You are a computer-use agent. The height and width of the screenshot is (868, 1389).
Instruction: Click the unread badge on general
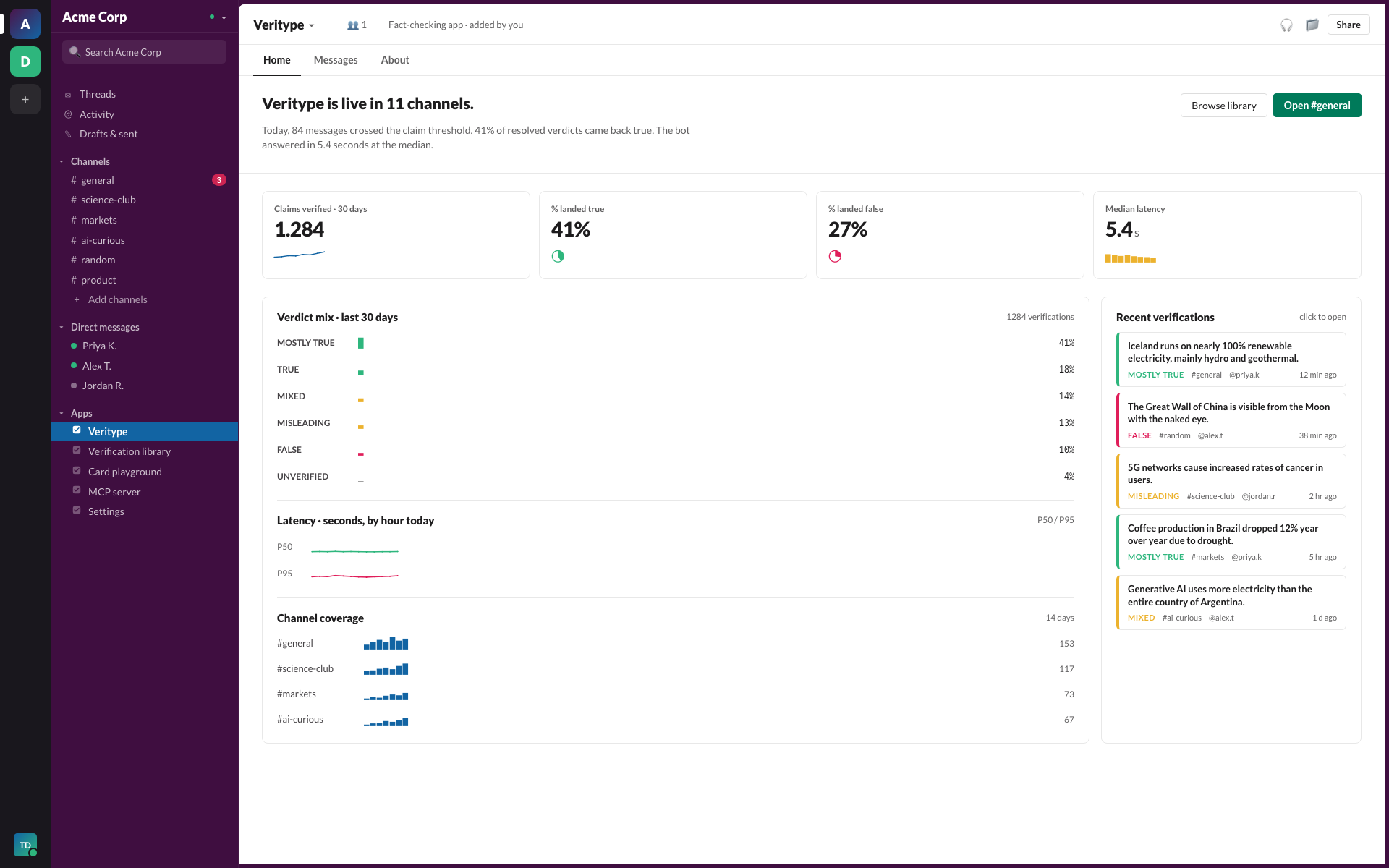[x=219, y=180]
